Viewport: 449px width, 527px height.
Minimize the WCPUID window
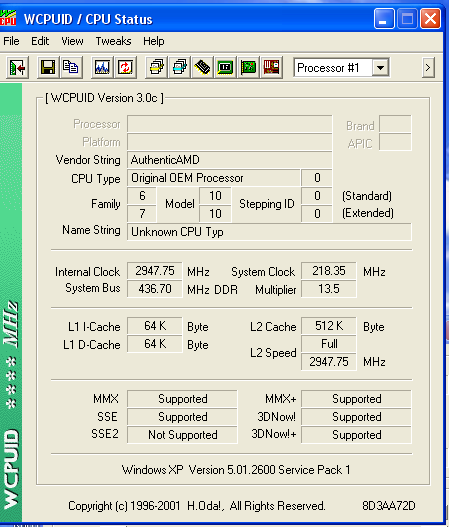[x=384, y=18]
